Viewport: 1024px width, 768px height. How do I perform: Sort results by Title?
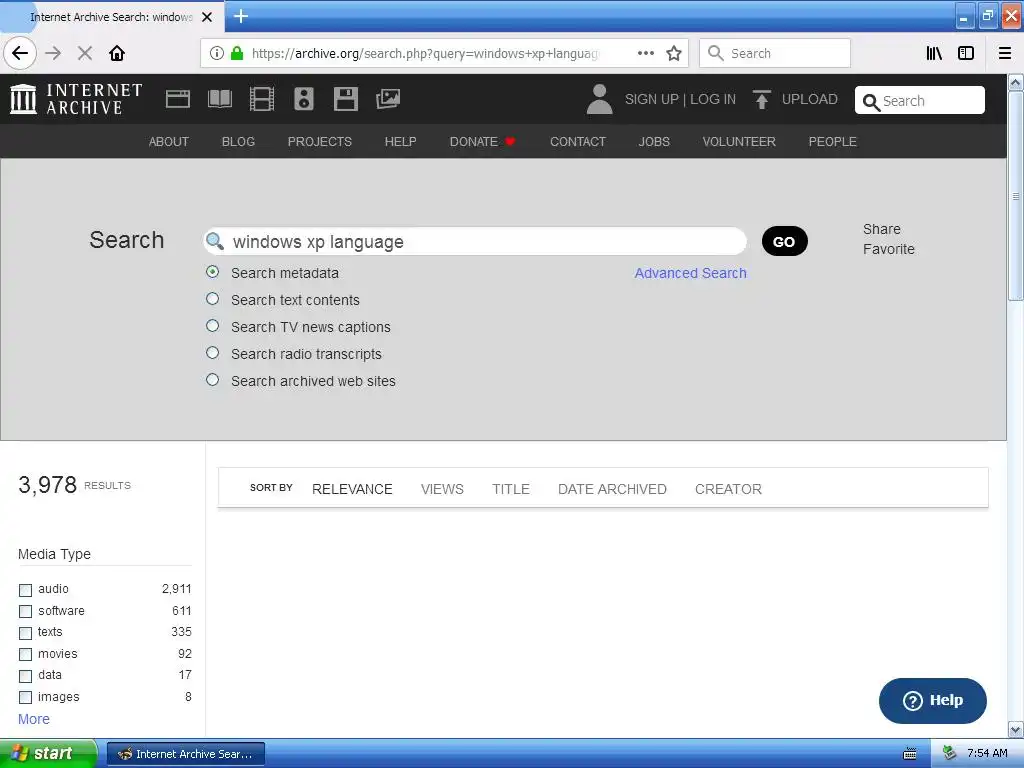tap(511, 489)
